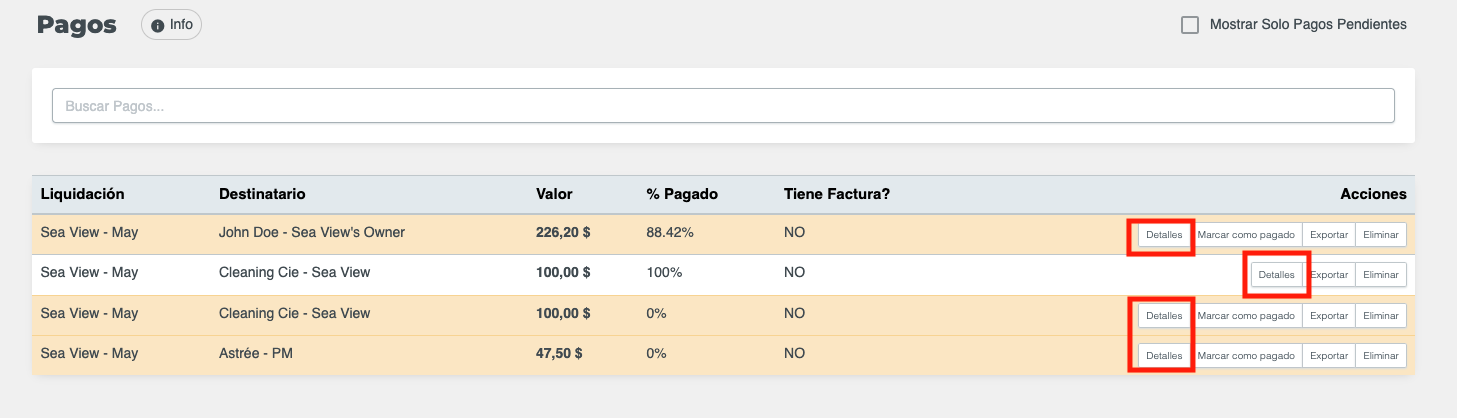Open Detalles for the 100% paid Cleaning Cie payment

[1276, 275]
